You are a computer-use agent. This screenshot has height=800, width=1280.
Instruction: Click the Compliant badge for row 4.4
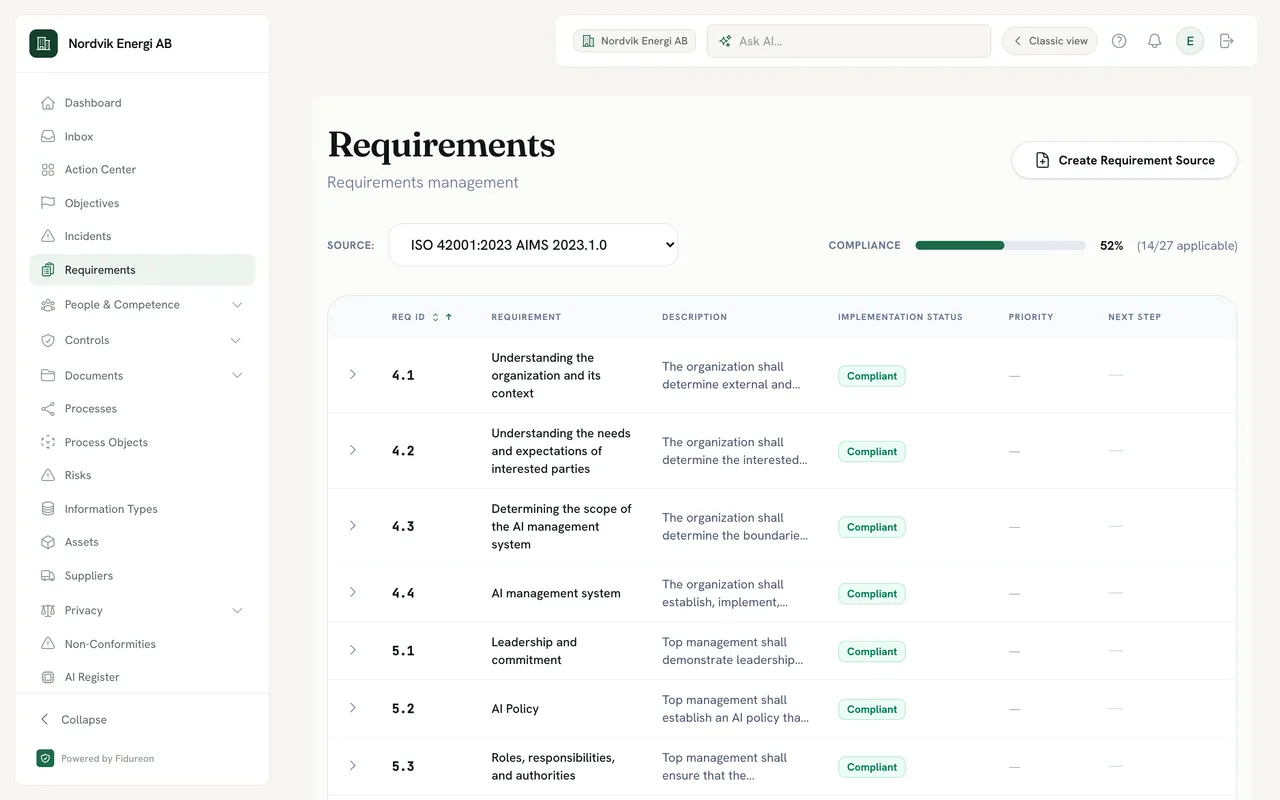coord(872,594)
